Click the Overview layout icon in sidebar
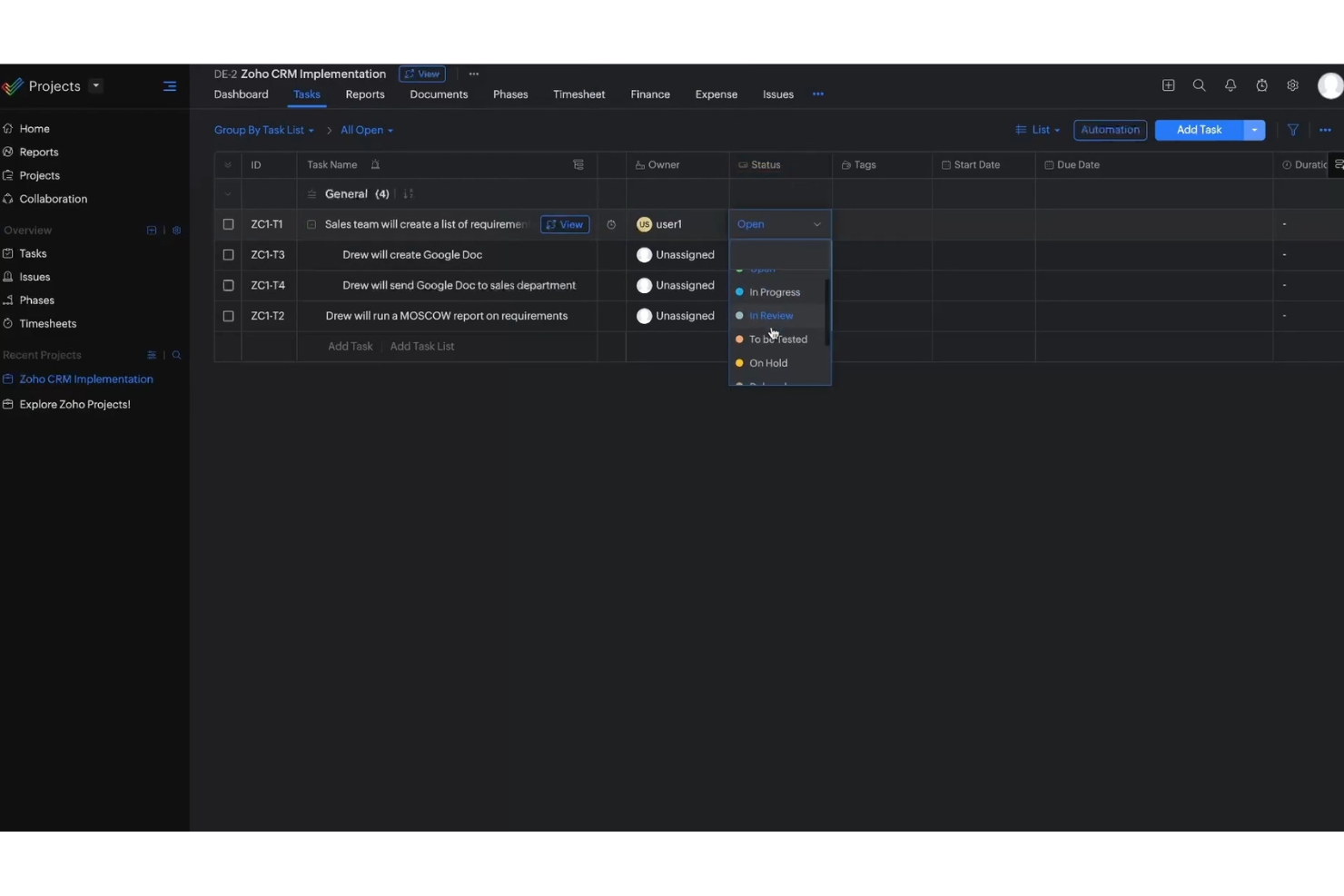The width and height of the screenshot is (1344, 896). click(152, 231)
